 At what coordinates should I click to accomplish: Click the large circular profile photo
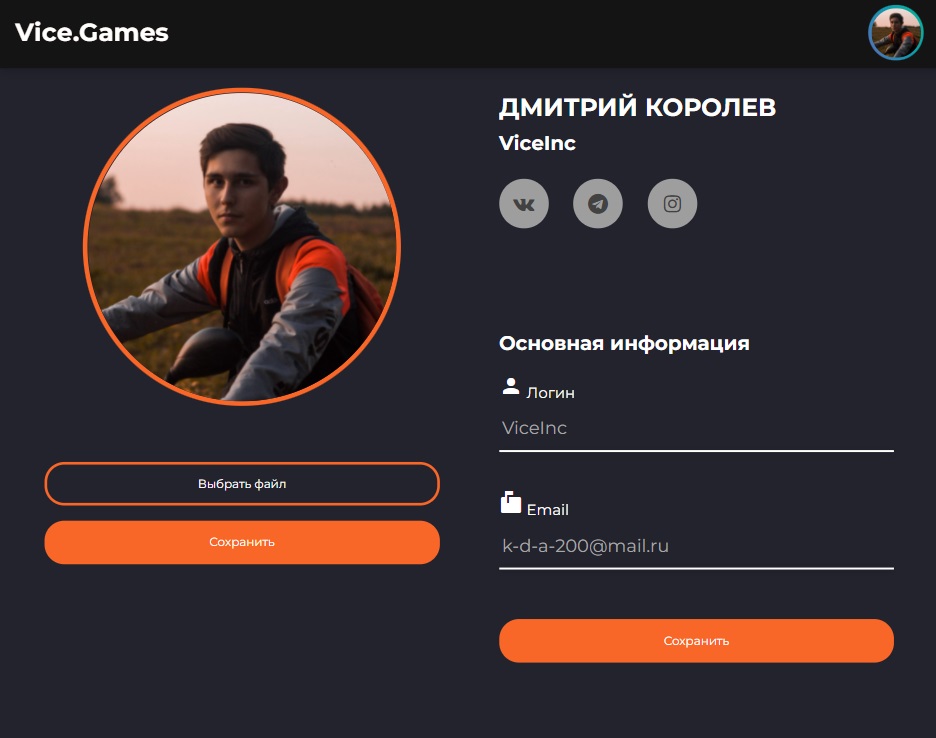pos(242,247)
